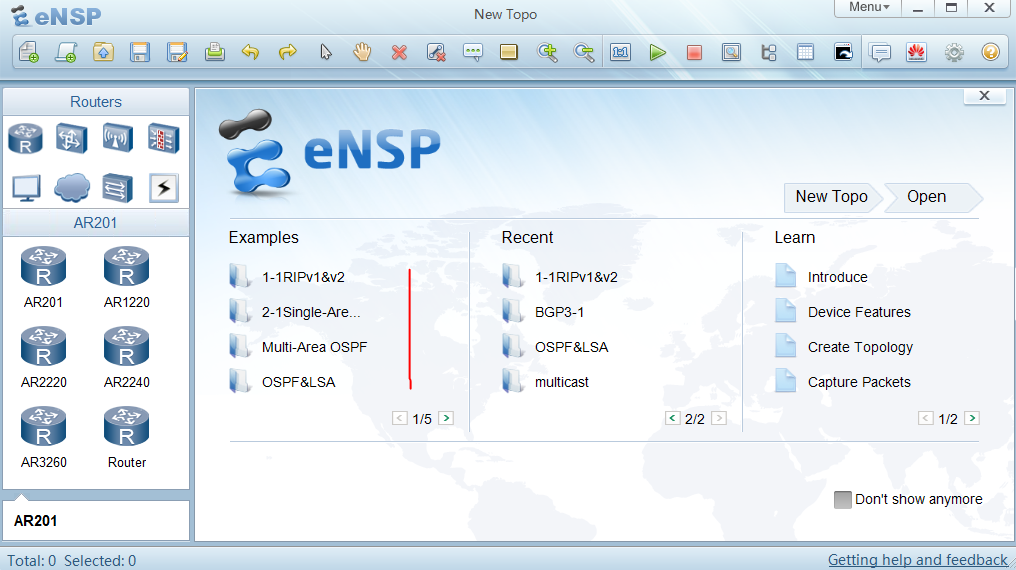
Task: Open the Menu dropdown
Action: coord(869,7)
